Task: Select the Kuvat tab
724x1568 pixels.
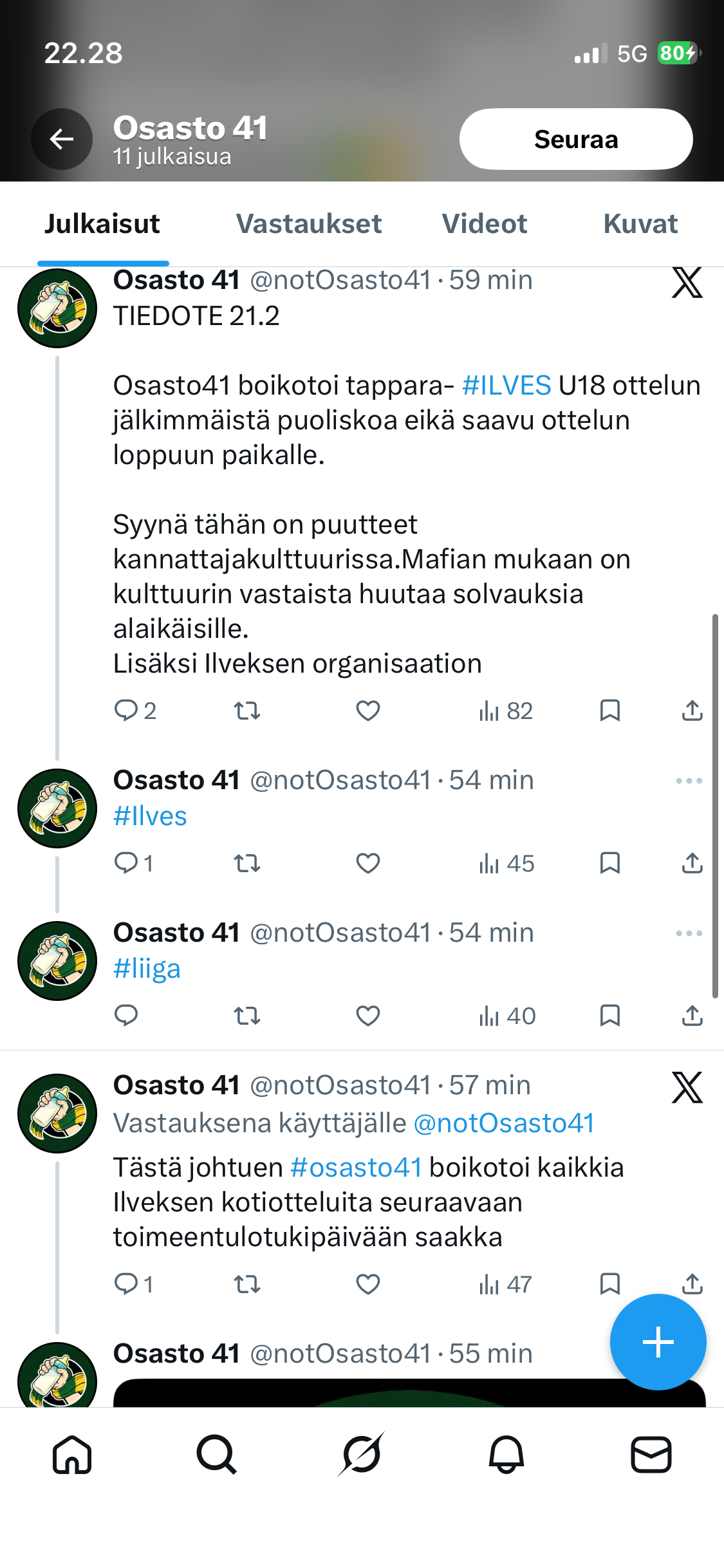Action: point(640,224)
